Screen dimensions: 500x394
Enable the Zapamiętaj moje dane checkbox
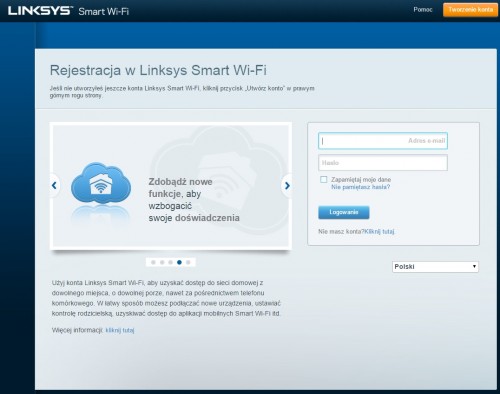(323, 179)
